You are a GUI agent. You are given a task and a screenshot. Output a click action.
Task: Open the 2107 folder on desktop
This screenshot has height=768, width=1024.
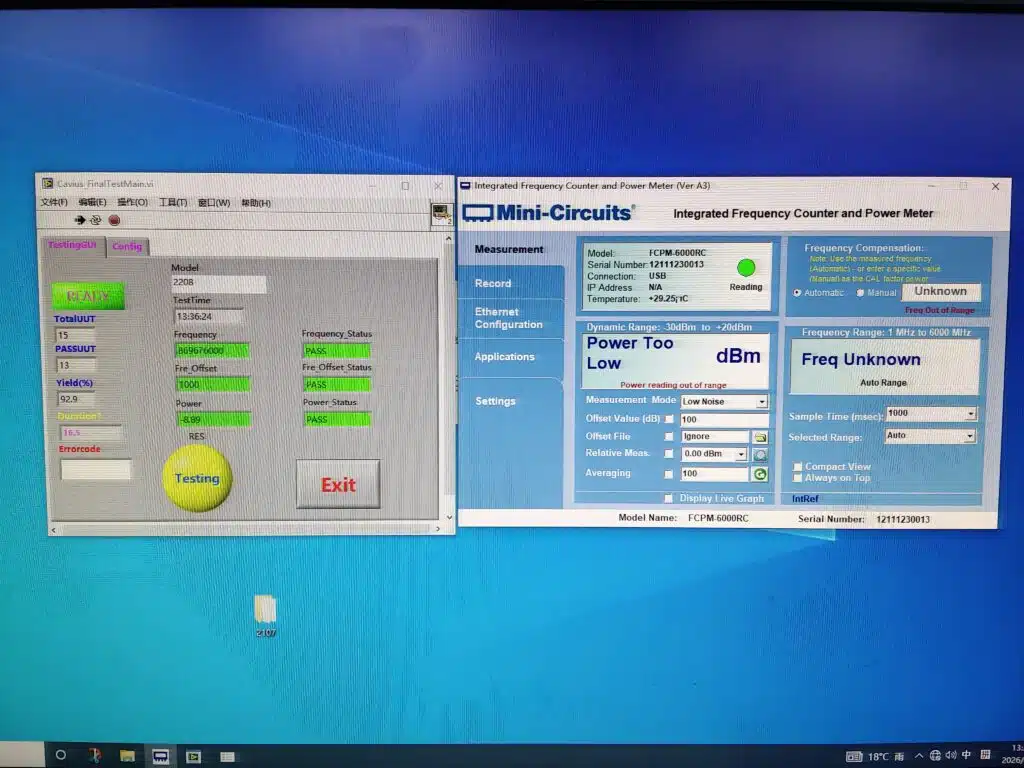pyautogui.click(x=265, y=615)
